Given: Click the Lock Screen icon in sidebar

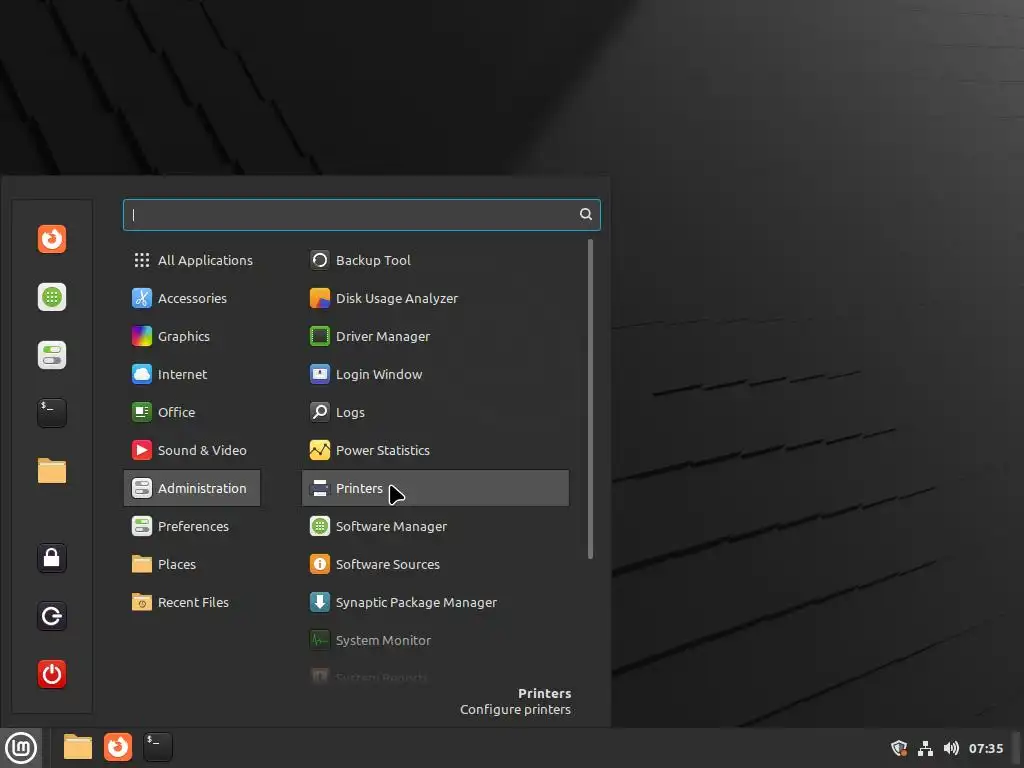Looking at the screenshot, I should [52, 558].
